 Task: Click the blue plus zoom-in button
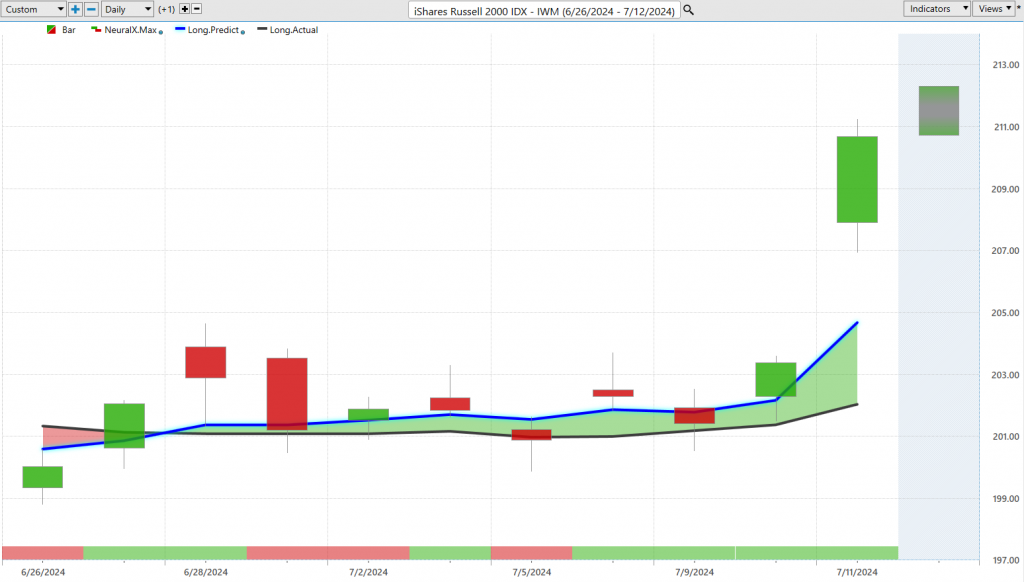coord(75,9)
